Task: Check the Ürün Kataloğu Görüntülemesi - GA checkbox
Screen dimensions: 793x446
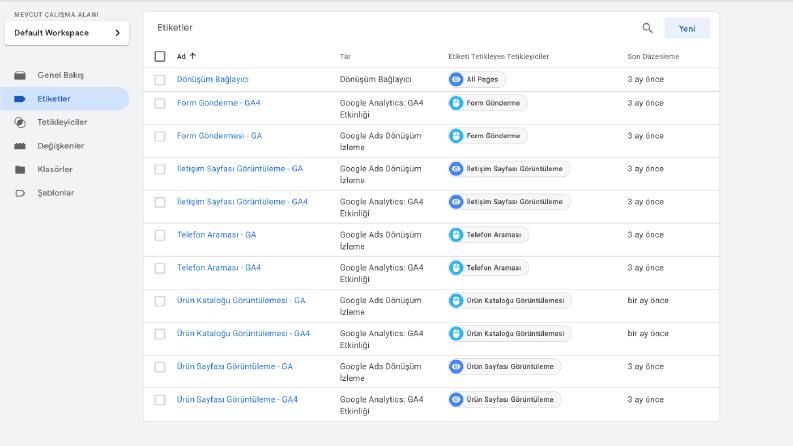Action: coord(160,301)
